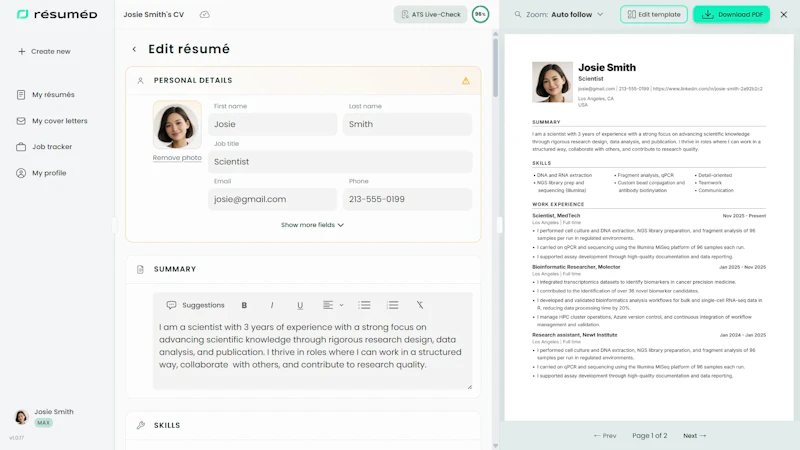Click the Skills section wrench icon
Viewport: 800px width, 450px height.
click(141, 425)
